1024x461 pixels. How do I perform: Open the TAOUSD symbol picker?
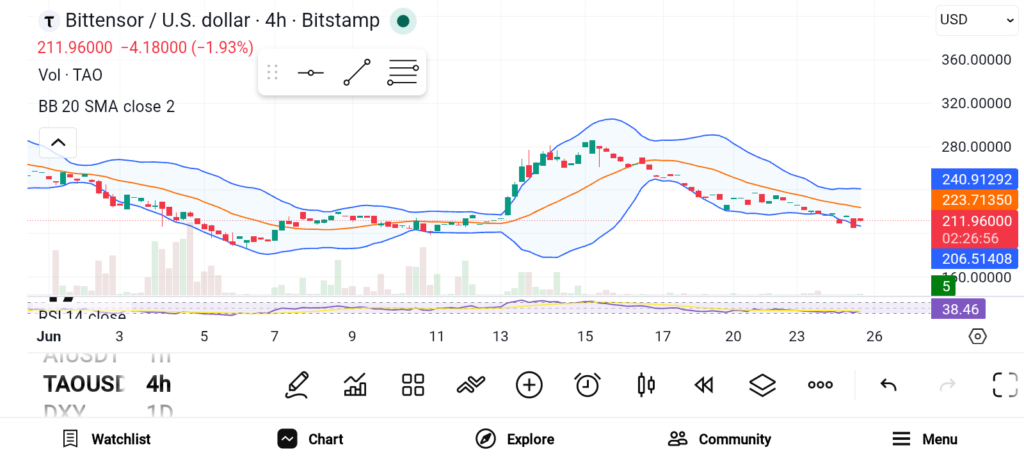pyautogui.click(x=84, y=384)
